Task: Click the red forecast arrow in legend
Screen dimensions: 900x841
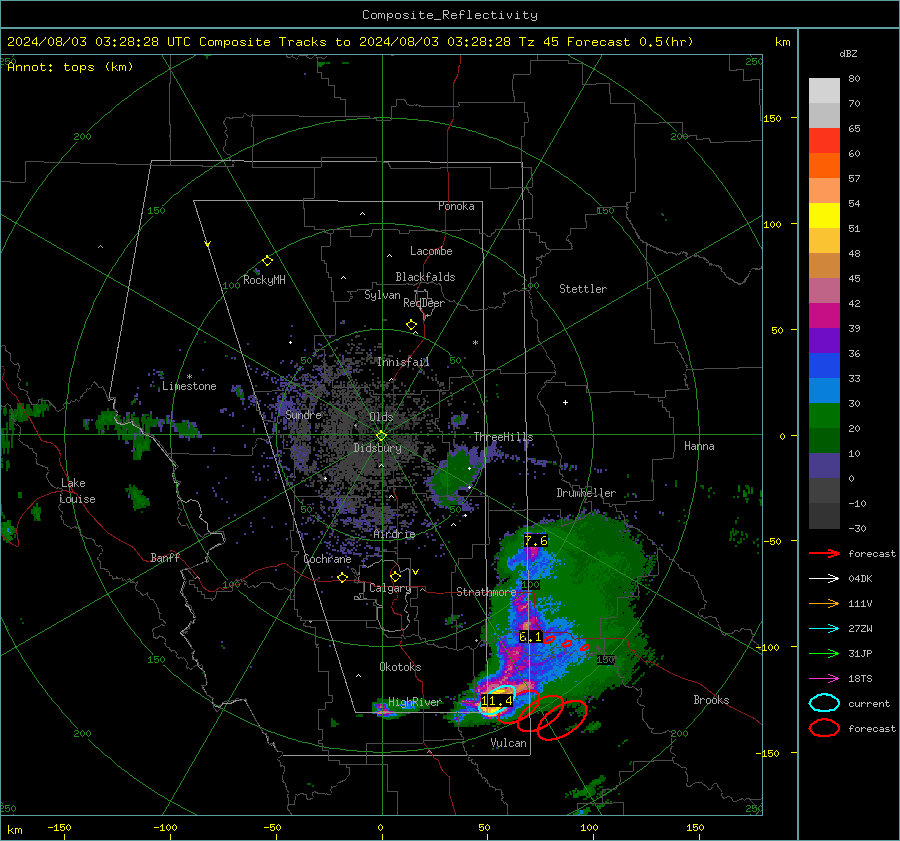Action: tap(824, 553)
